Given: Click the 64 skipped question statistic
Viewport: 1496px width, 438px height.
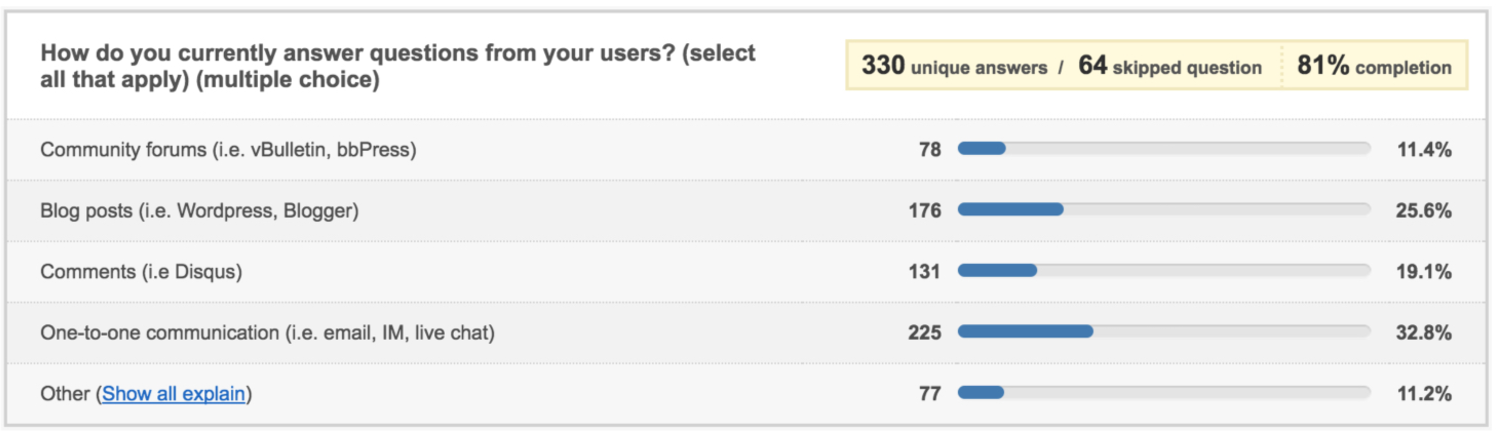Looking at the screenshot, I should click(1169, 67).
